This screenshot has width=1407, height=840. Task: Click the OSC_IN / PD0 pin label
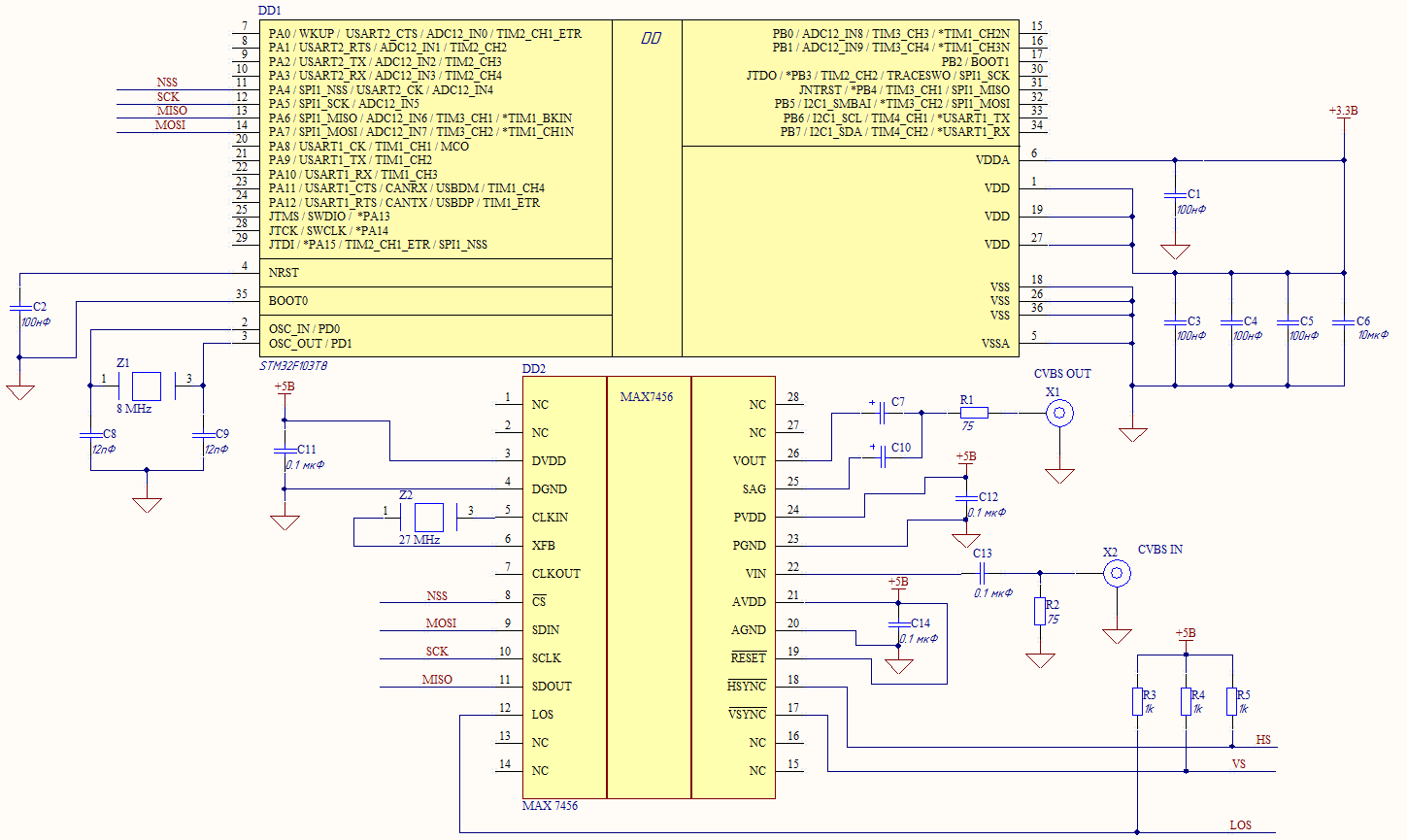tap(304, 329)
